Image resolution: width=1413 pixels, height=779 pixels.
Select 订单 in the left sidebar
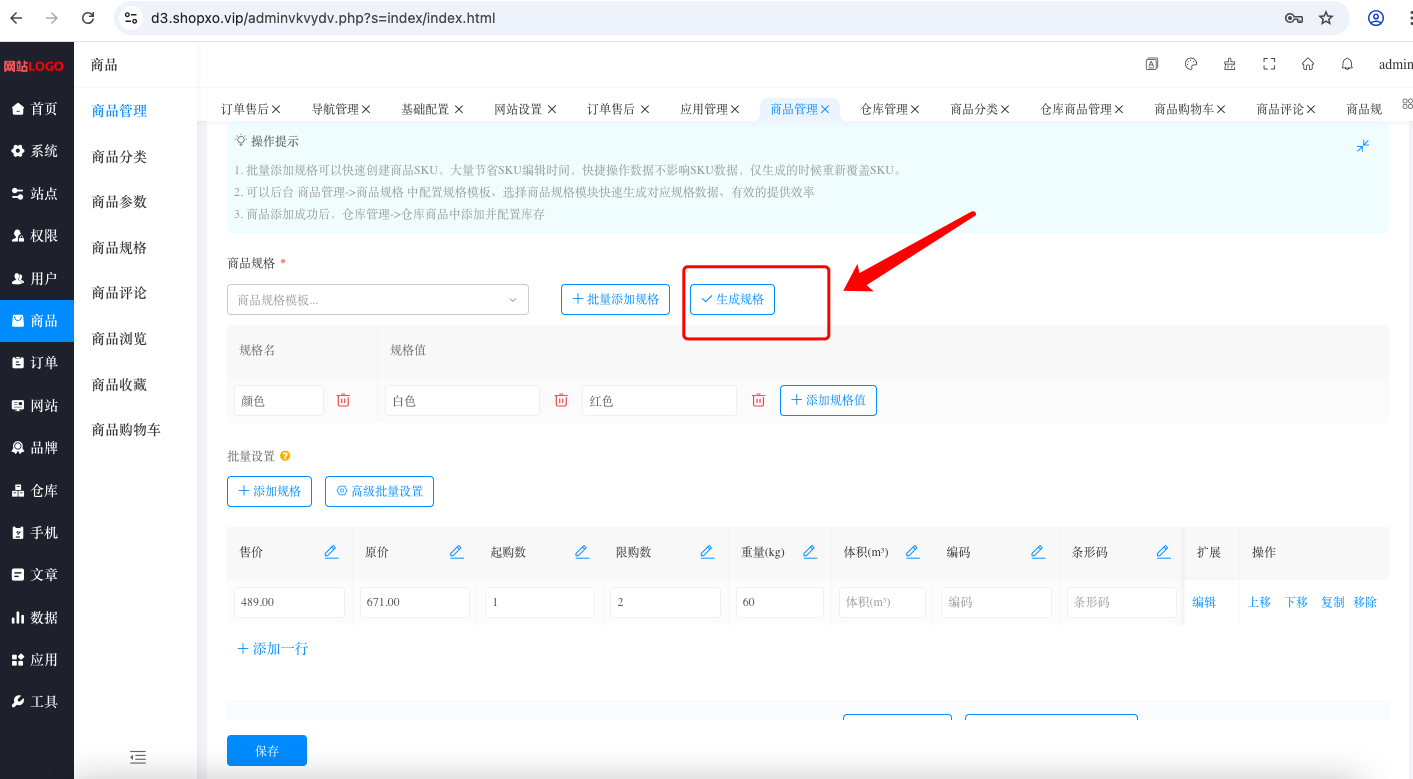click(x=37, y=363)
